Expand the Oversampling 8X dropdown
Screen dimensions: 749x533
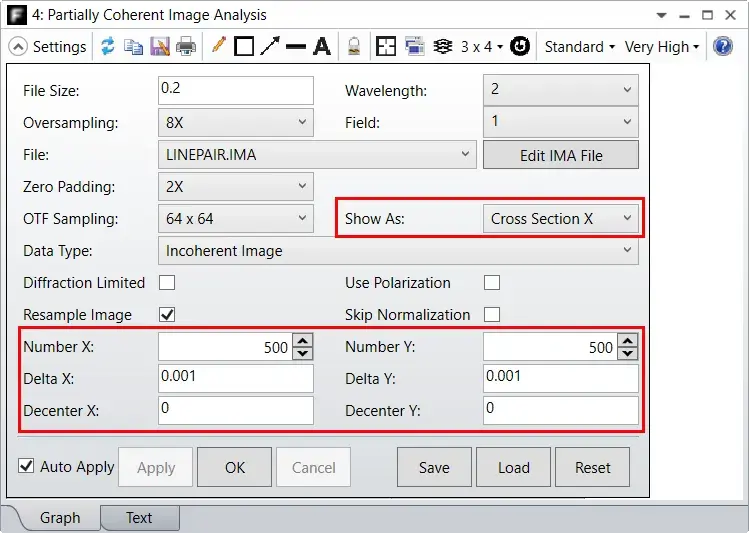coord(235,123)
